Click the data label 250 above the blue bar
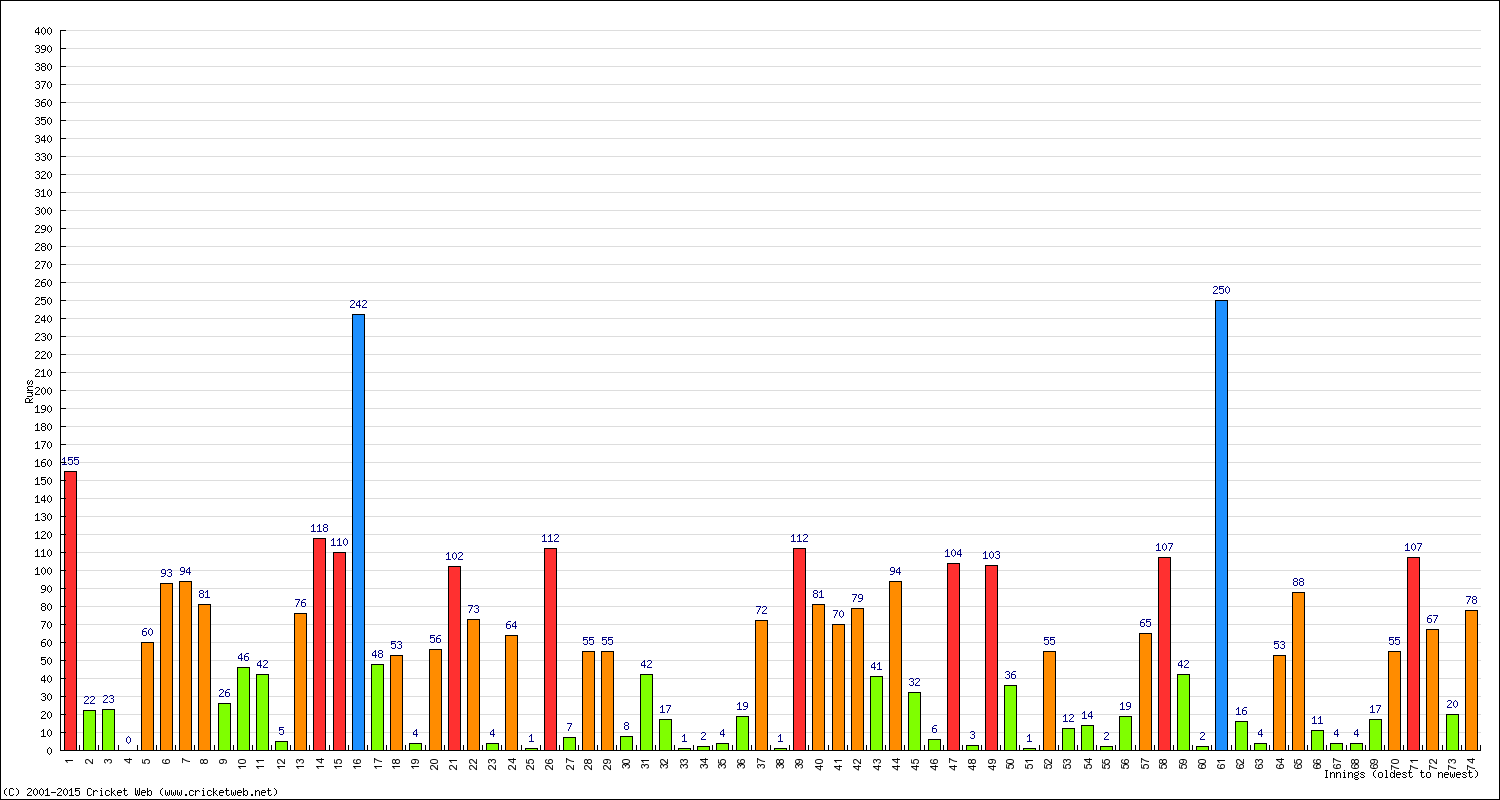1500x800 pixels. 1221,290
